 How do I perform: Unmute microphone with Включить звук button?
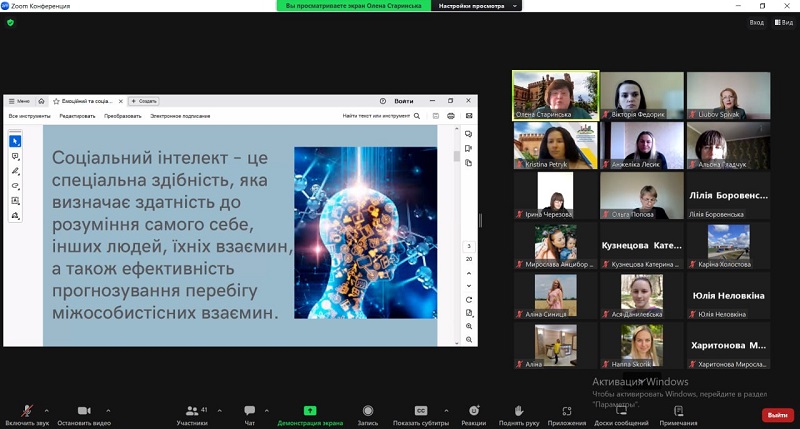(x=26, y=412)
